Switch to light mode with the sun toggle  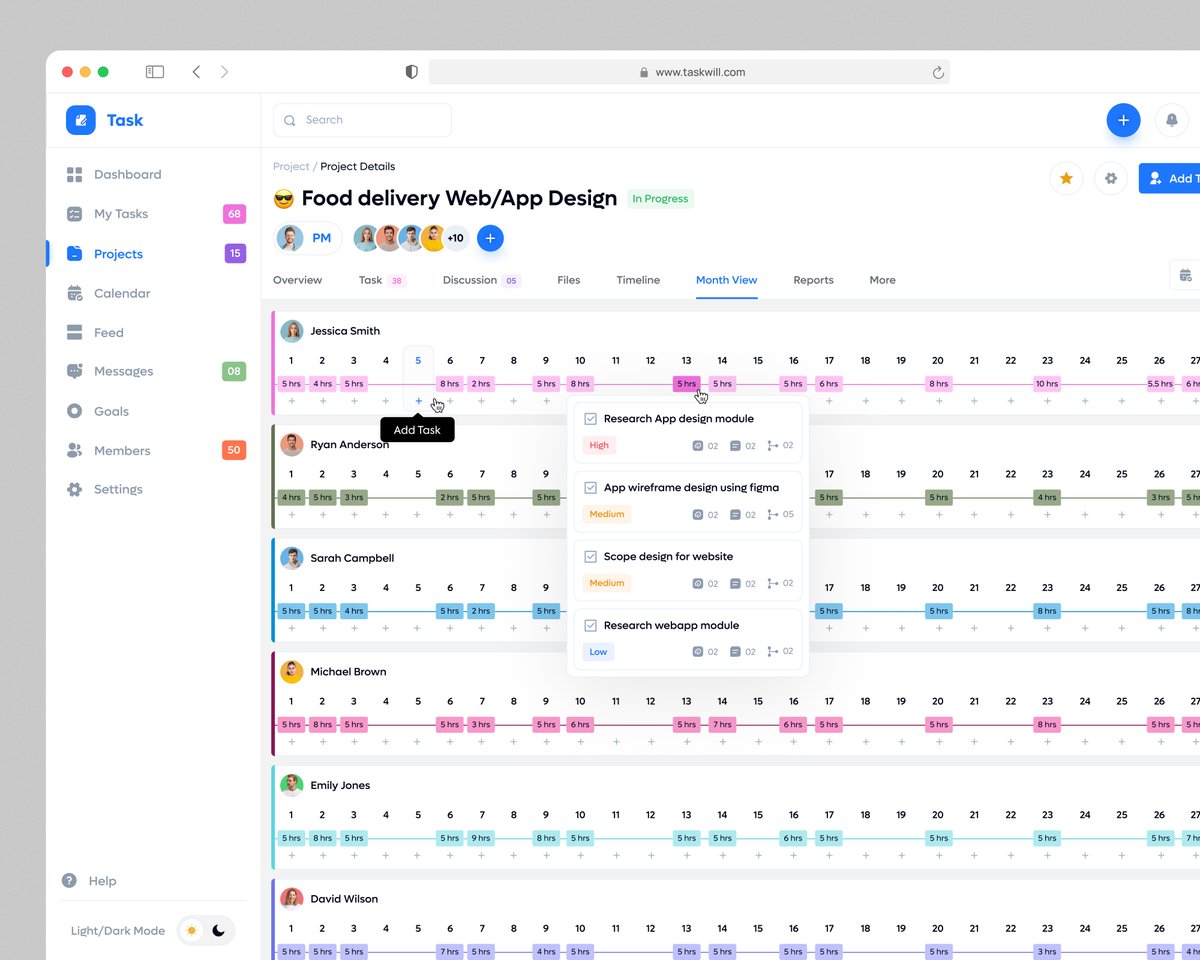(x=192, y=931)
